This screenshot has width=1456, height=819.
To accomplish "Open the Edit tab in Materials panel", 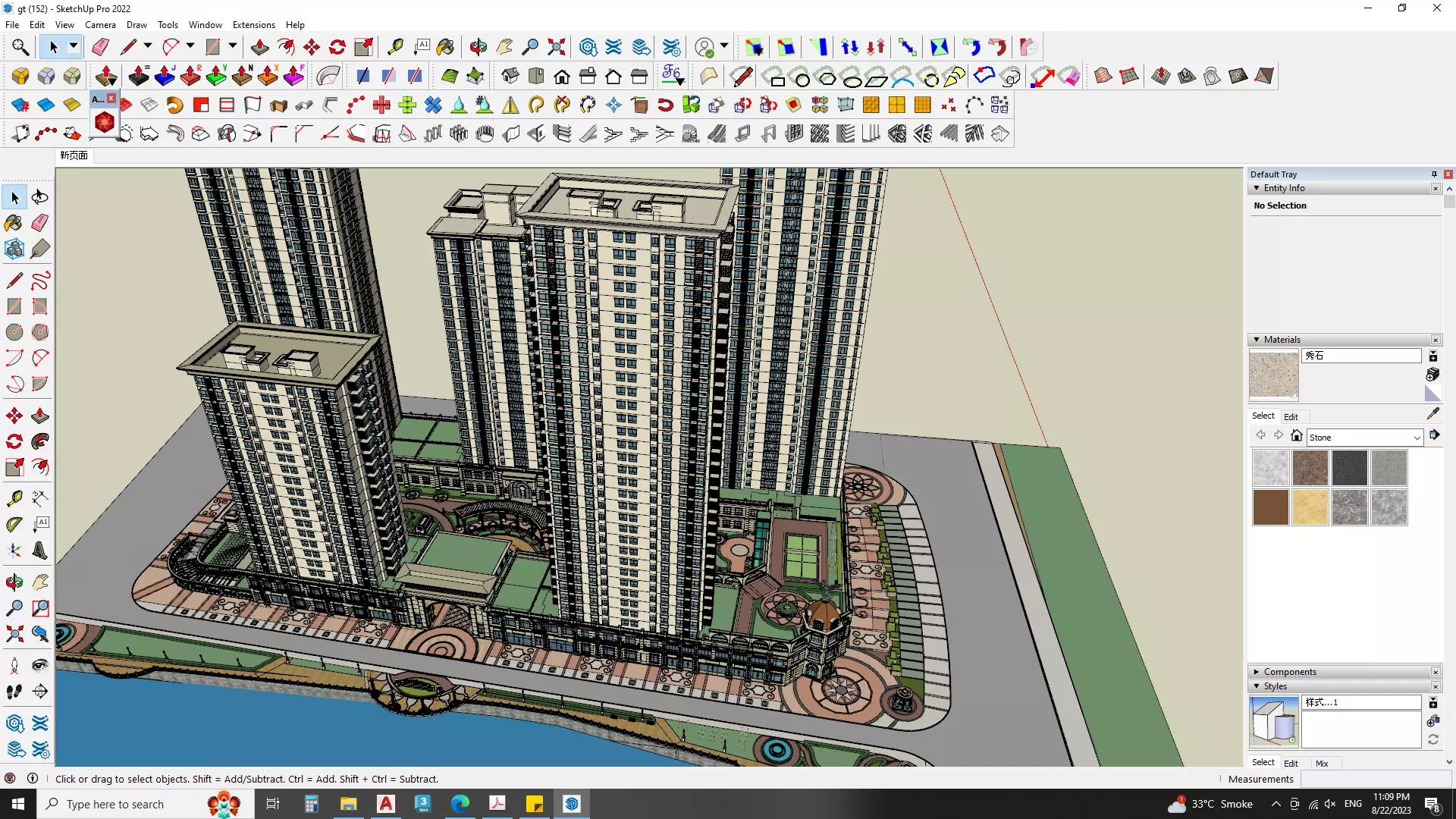I will pyautogui.click(x=1291, y=417).
